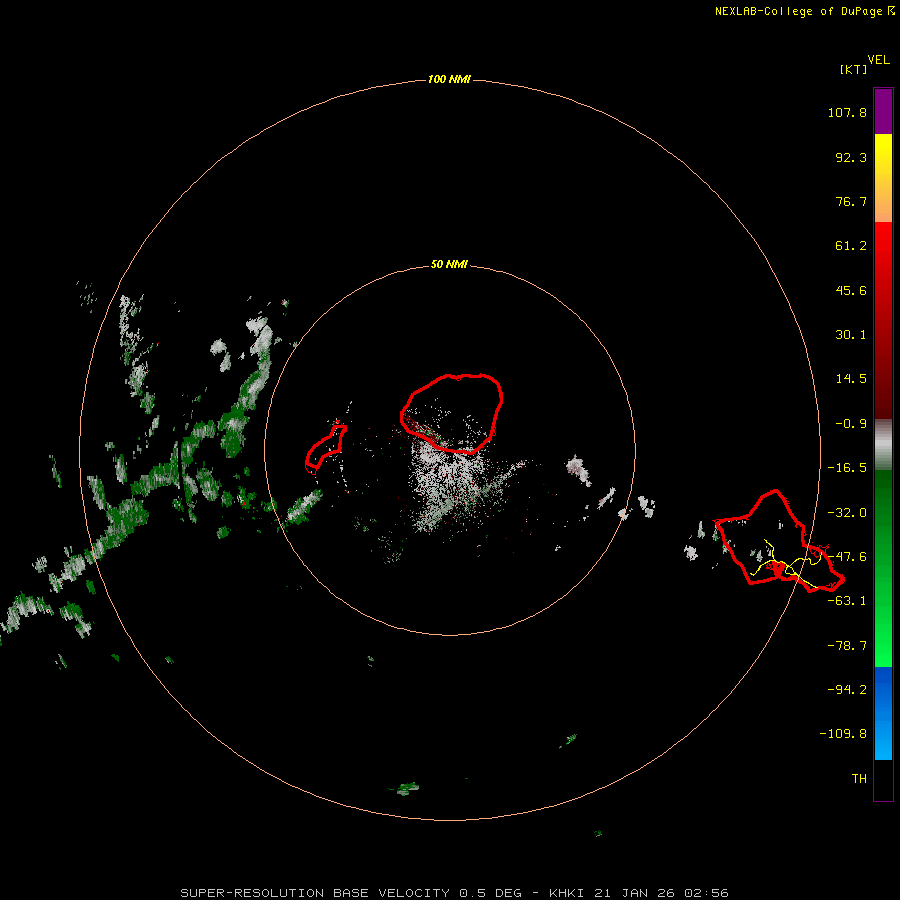Viewport: 900px width, 900px height.
Task: Click the TH legend label
Action: 859,779
